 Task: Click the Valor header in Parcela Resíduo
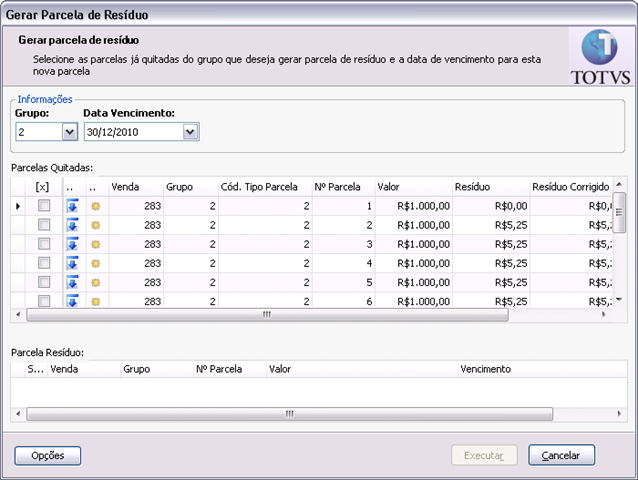point(362,369)
